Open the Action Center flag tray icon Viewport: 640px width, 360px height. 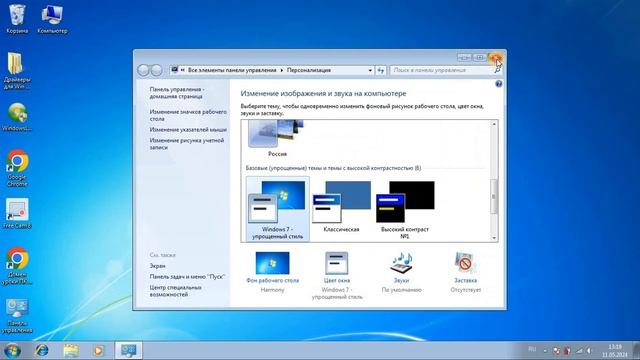(x=556, y=351)
